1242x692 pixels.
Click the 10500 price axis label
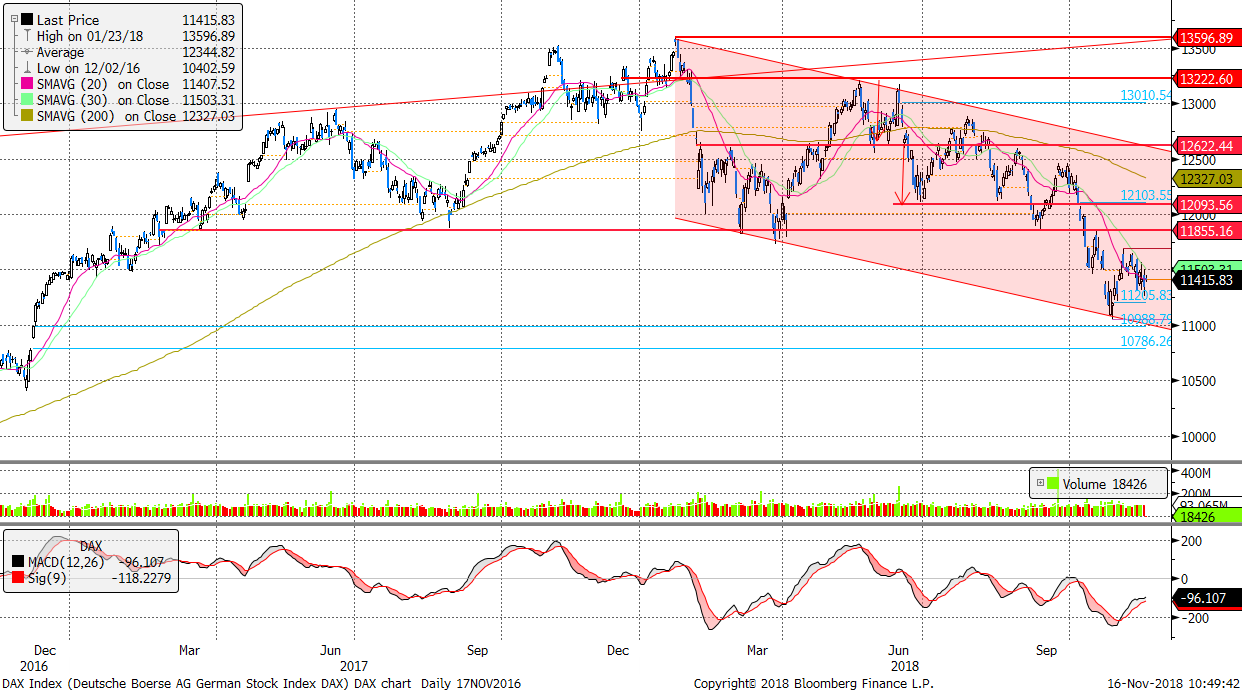1200,381
